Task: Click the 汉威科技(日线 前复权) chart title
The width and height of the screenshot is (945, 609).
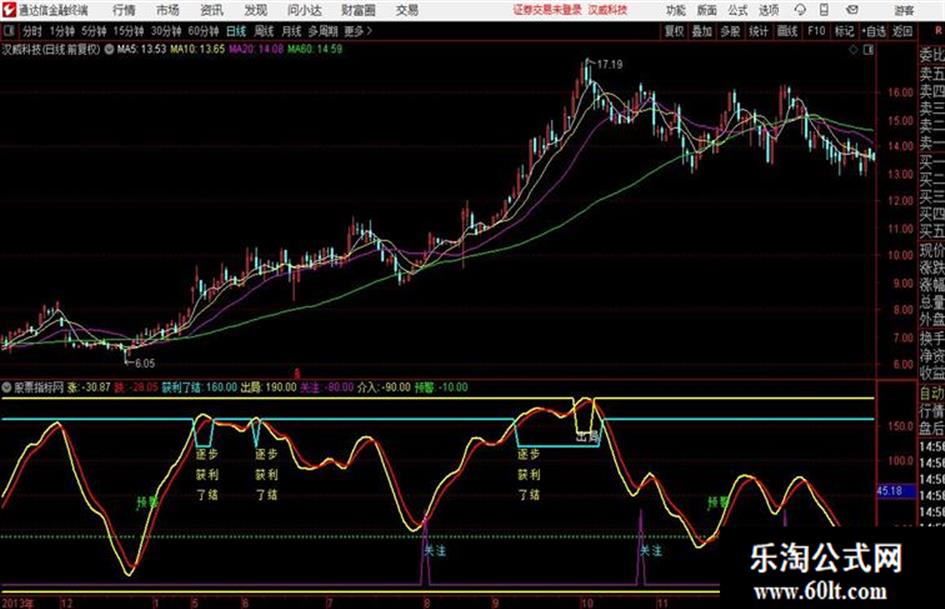Action: (51, 50)
